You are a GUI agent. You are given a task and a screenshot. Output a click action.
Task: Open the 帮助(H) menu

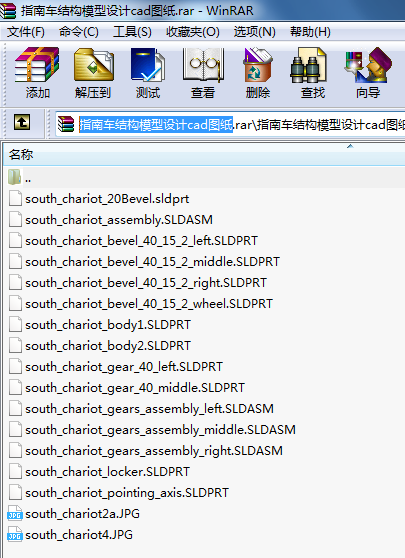[x=310, y=32]
